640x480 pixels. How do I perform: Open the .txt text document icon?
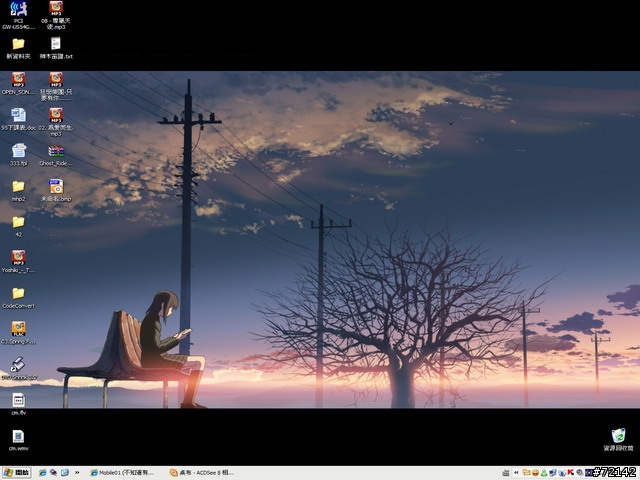(x=56, y=44)
